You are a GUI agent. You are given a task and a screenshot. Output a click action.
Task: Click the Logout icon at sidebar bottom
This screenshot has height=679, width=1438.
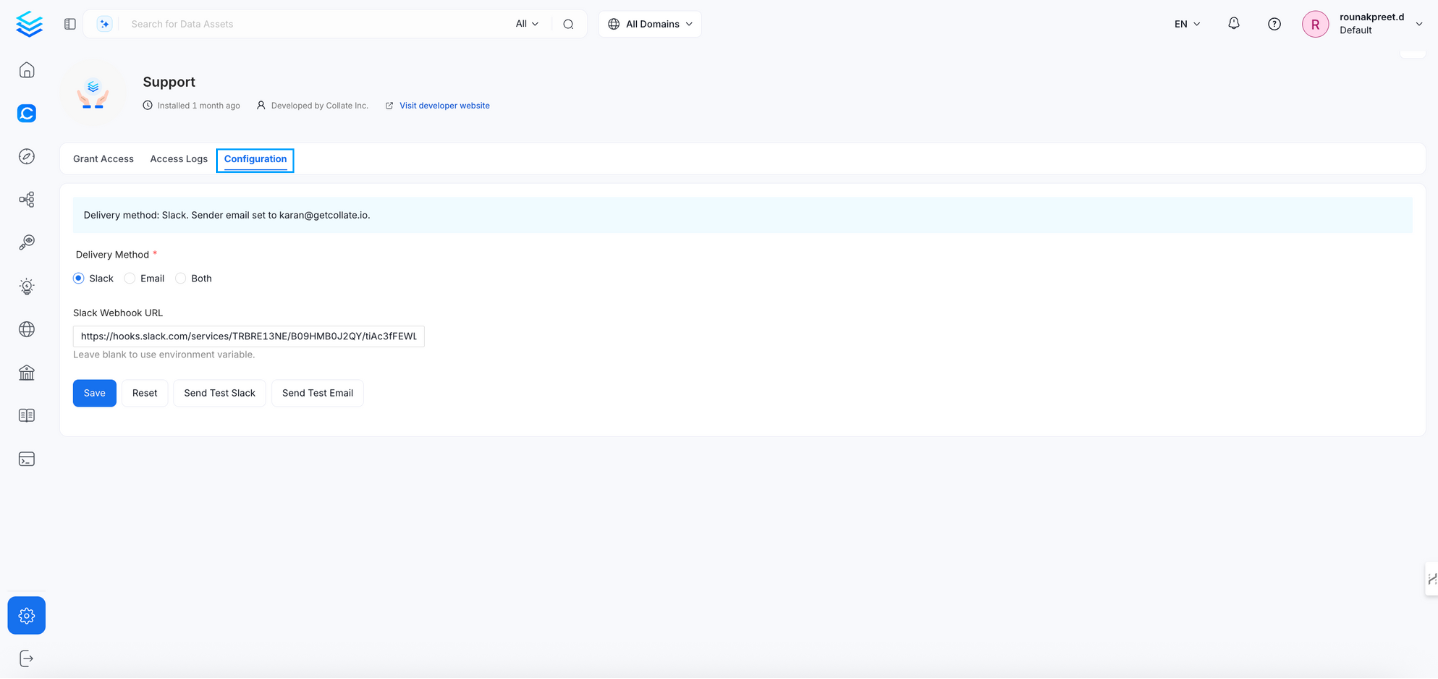pos(27,659)
